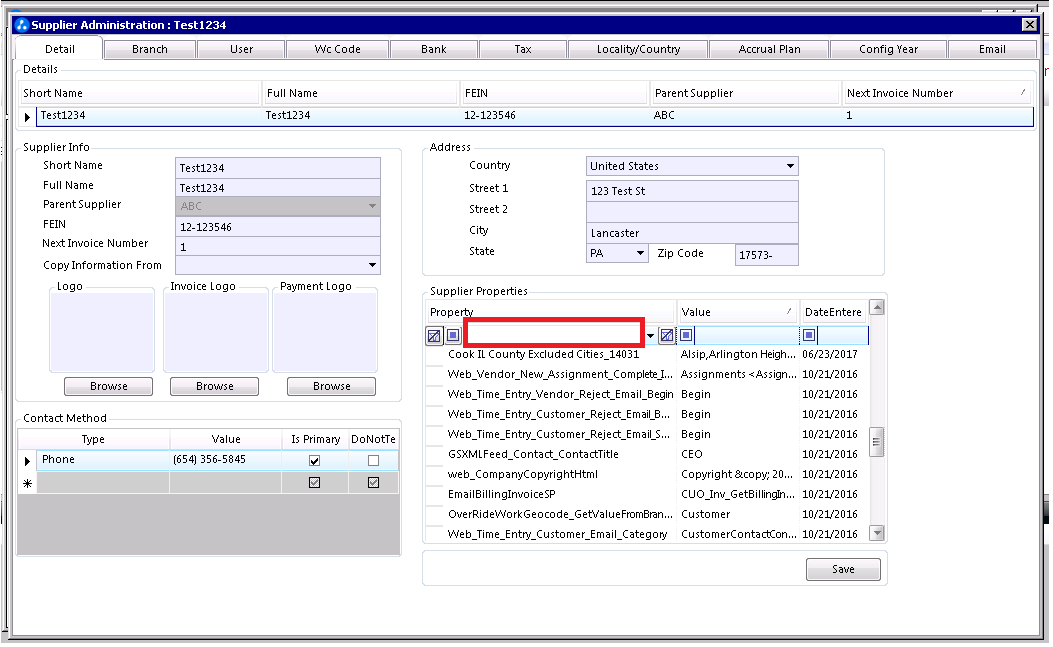
Task: Open the Locality/Country tab
Action: pyautogui.click(x=639, y=49)
